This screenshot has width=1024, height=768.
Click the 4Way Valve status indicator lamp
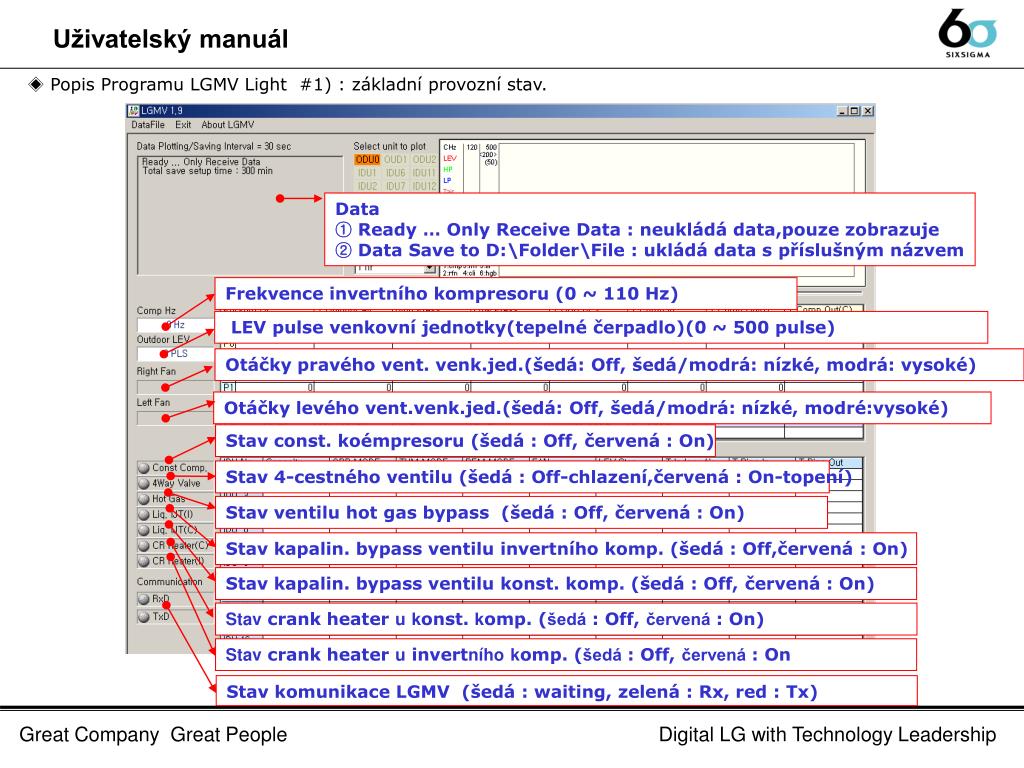tap(144, 483)
